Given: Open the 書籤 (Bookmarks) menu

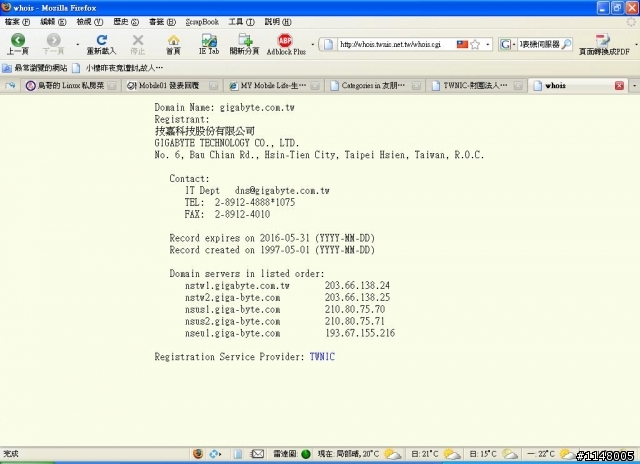Looking at the screenshot, I should click(x=162, y=22).
